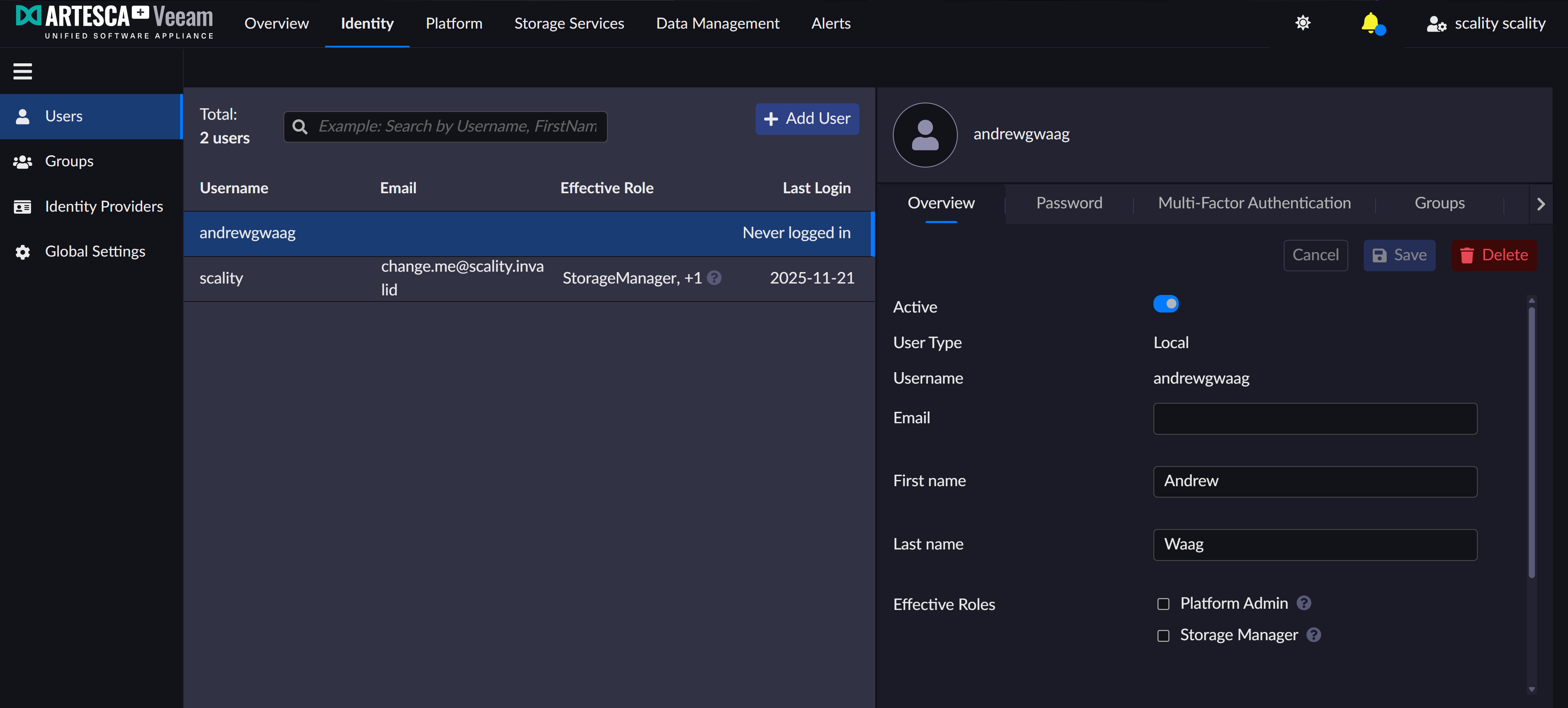Click the andrewgwaag user avatar
This screenshot has width=1568, height=708.
[x=925, y=134]
